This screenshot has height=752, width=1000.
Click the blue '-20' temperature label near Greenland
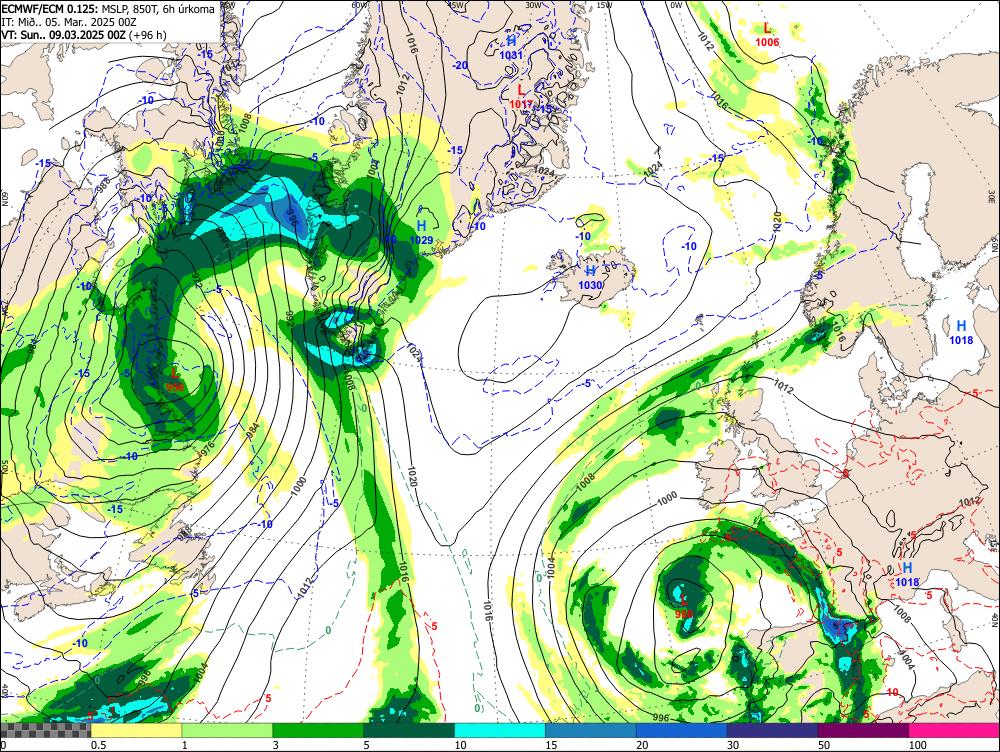click(x=460, y=66)
